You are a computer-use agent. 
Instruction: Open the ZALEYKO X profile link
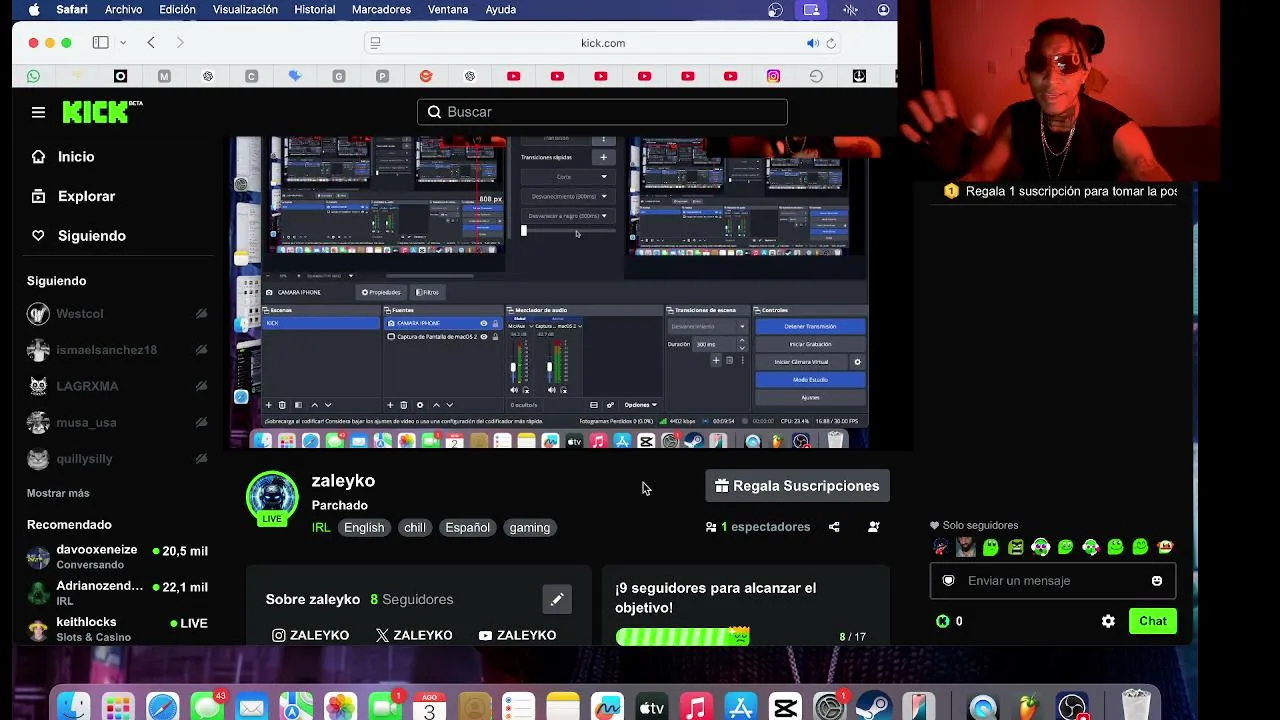pyautogui.click(x=413, y=635)
